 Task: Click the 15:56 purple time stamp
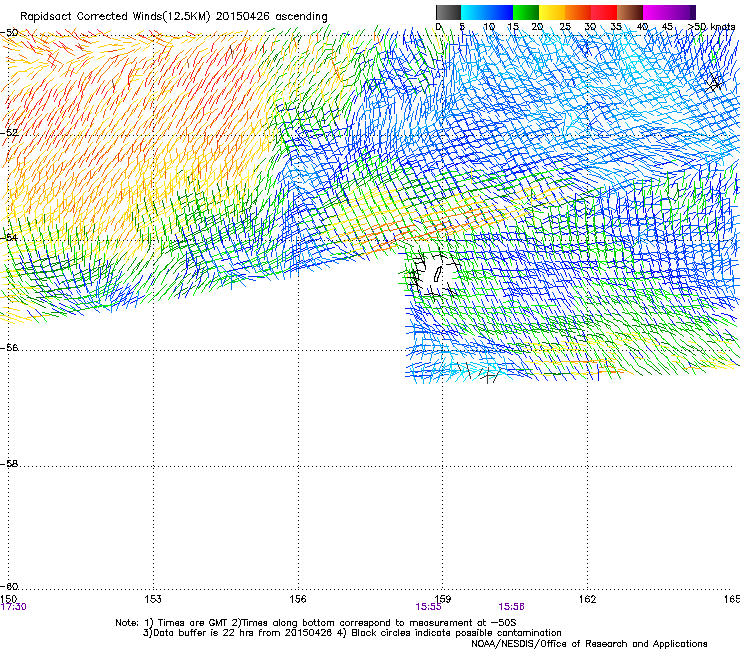512,607
